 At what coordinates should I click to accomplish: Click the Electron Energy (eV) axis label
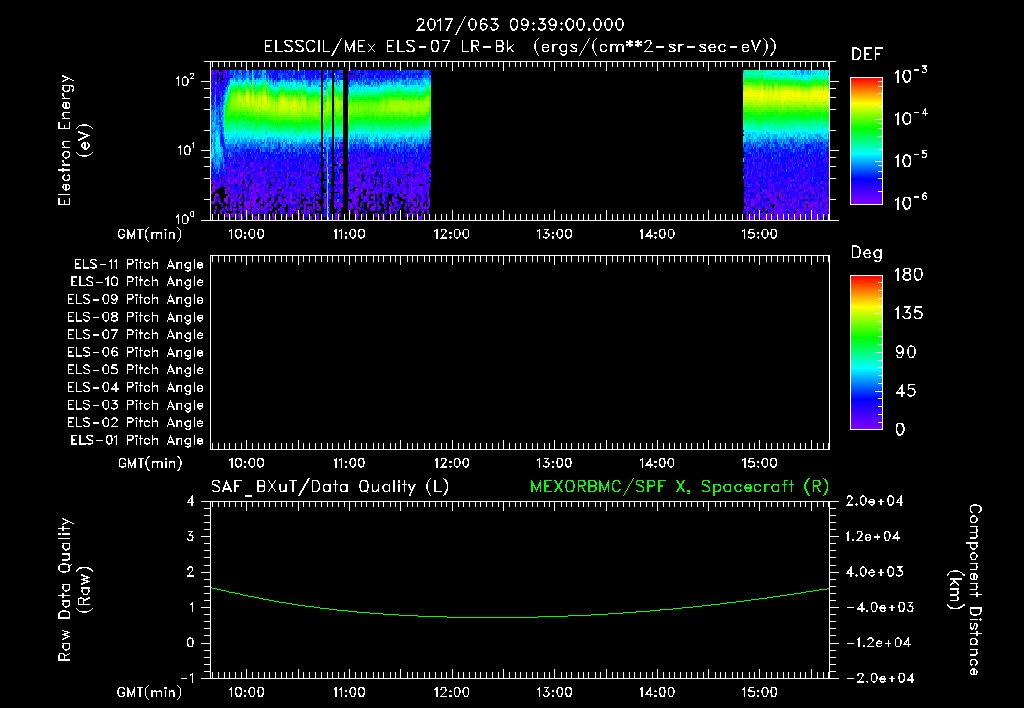click(74, 140)
